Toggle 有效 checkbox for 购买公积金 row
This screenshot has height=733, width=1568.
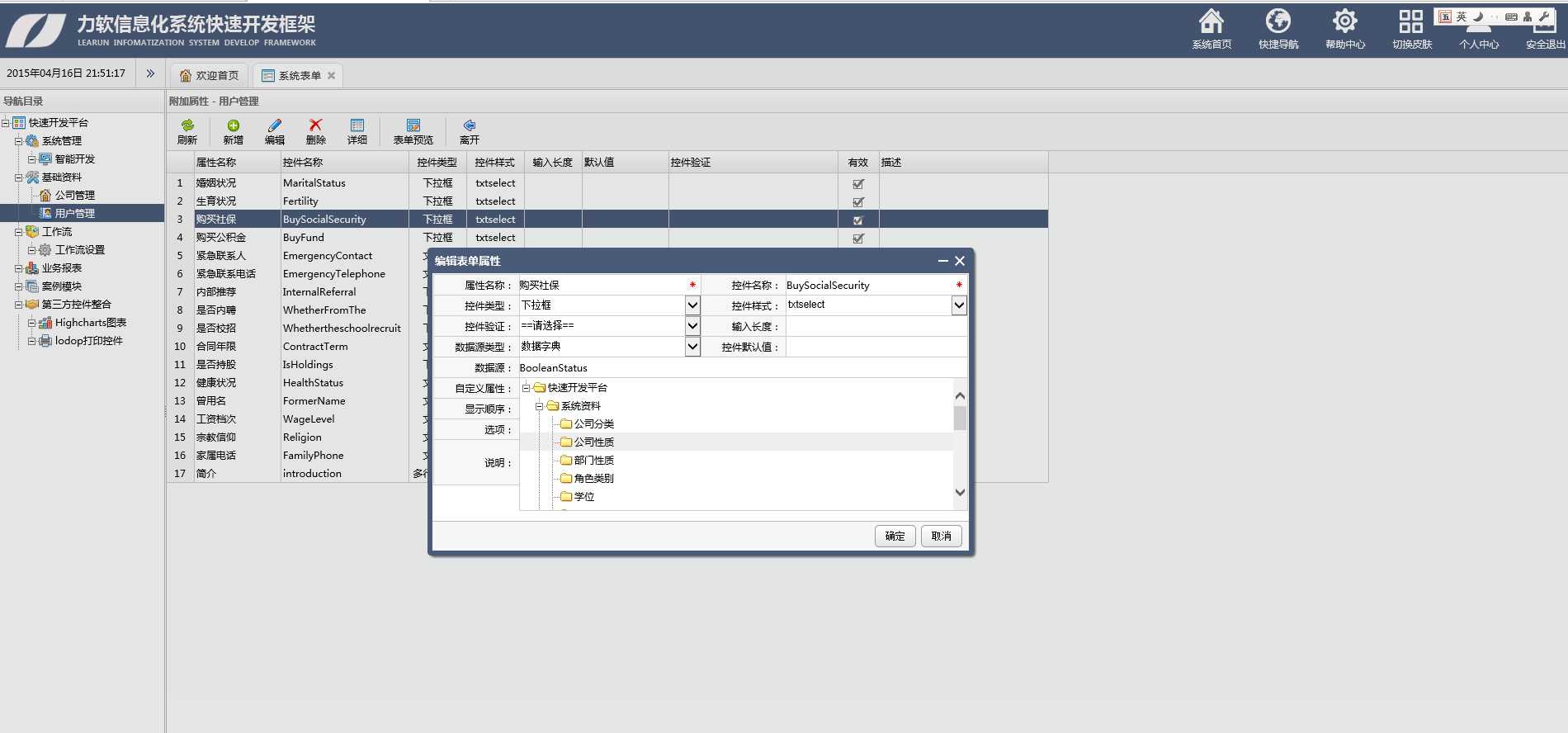pyautogui.click(x=858, y=238)
